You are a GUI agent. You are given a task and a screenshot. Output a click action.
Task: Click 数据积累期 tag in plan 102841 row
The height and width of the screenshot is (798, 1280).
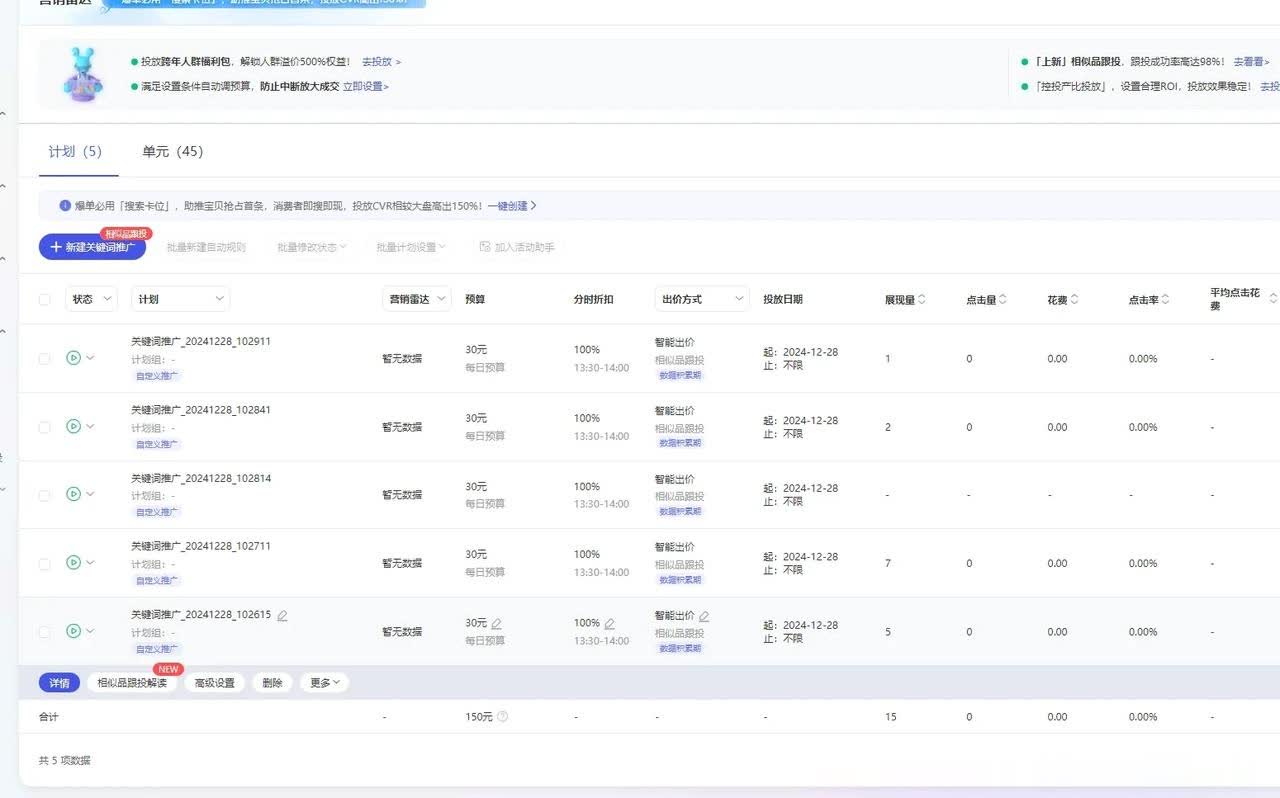click(680, 443)
